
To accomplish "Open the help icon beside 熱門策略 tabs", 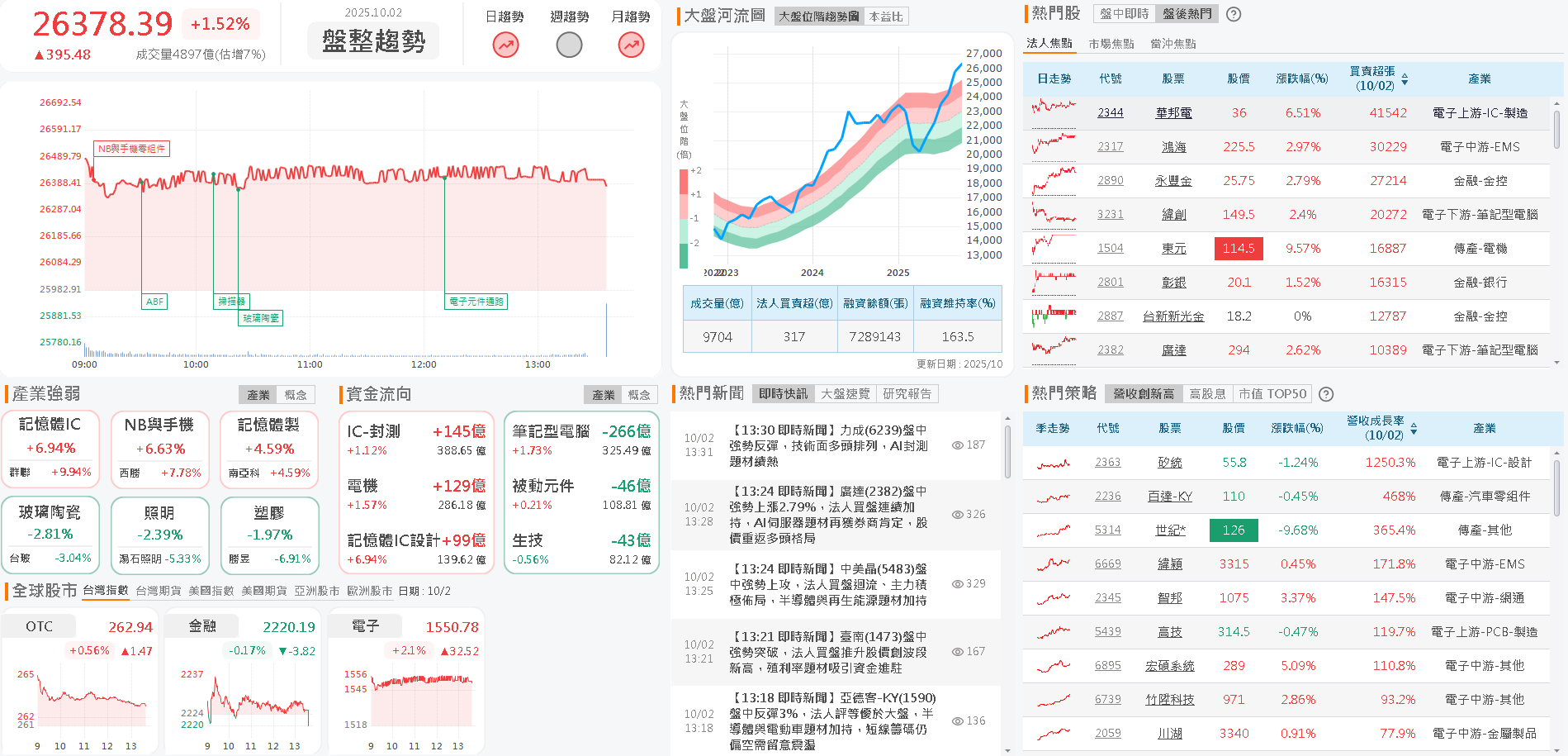I will coord(1326,394).
